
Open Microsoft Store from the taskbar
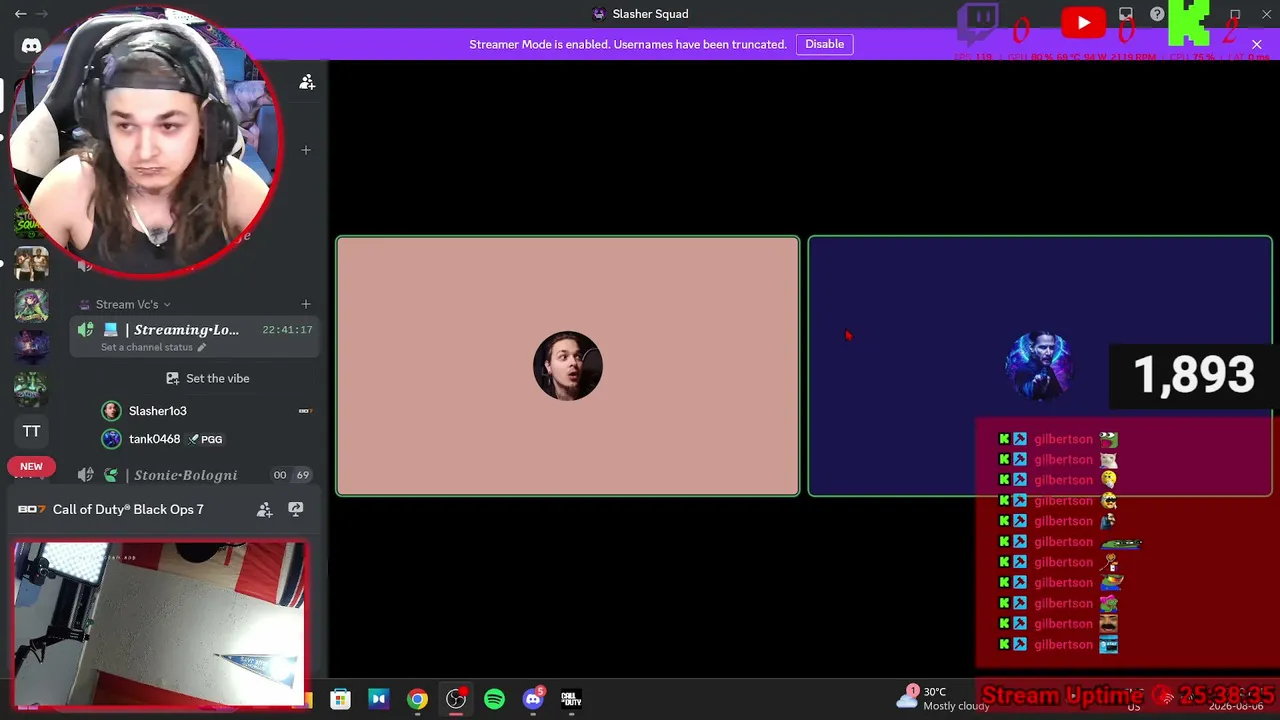[341, 699]
